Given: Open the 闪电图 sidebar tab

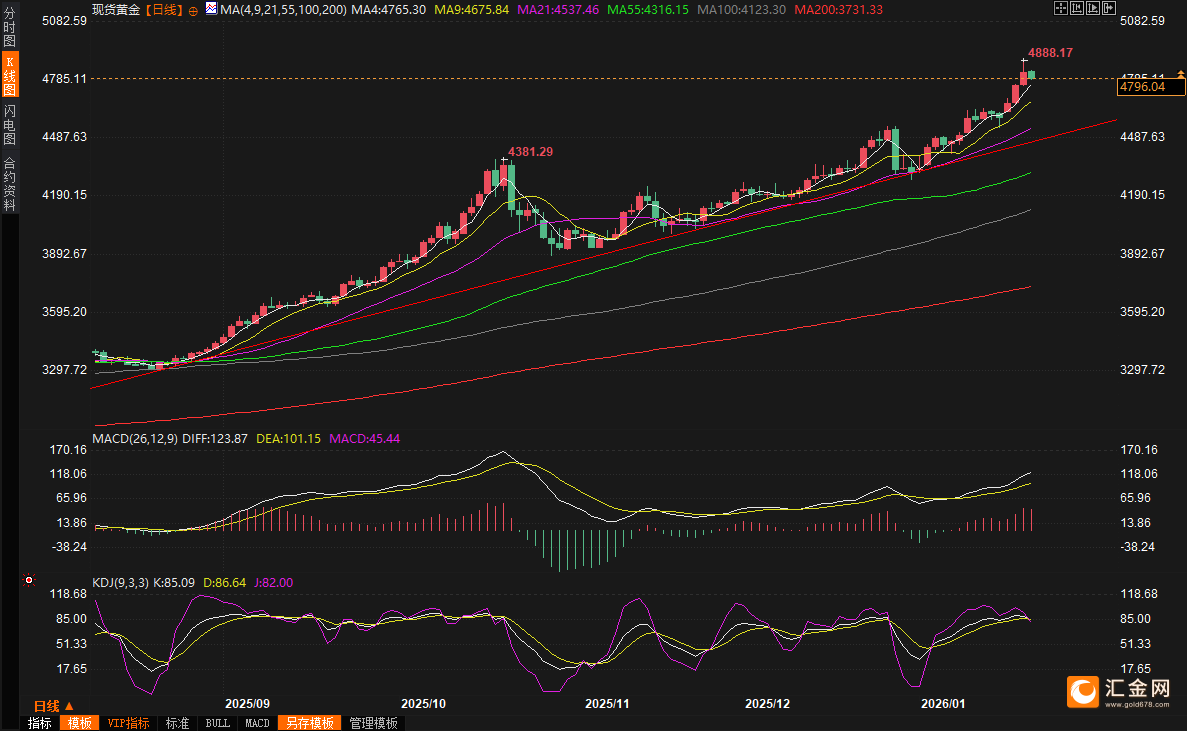Looking at the screenshot, I should tap(10, 125).
